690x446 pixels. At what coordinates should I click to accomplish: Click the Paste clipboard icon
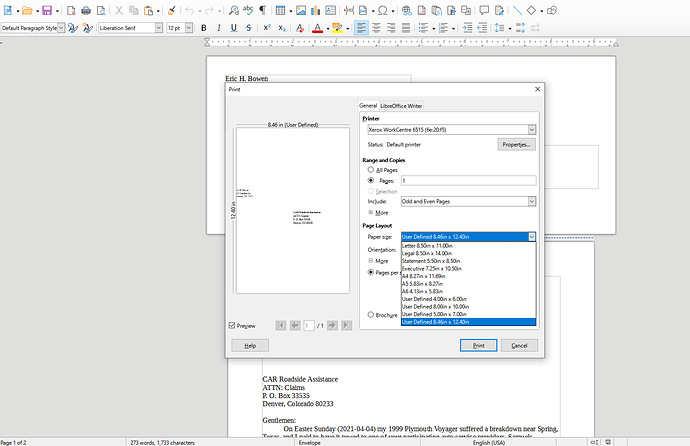coord(149,10)
